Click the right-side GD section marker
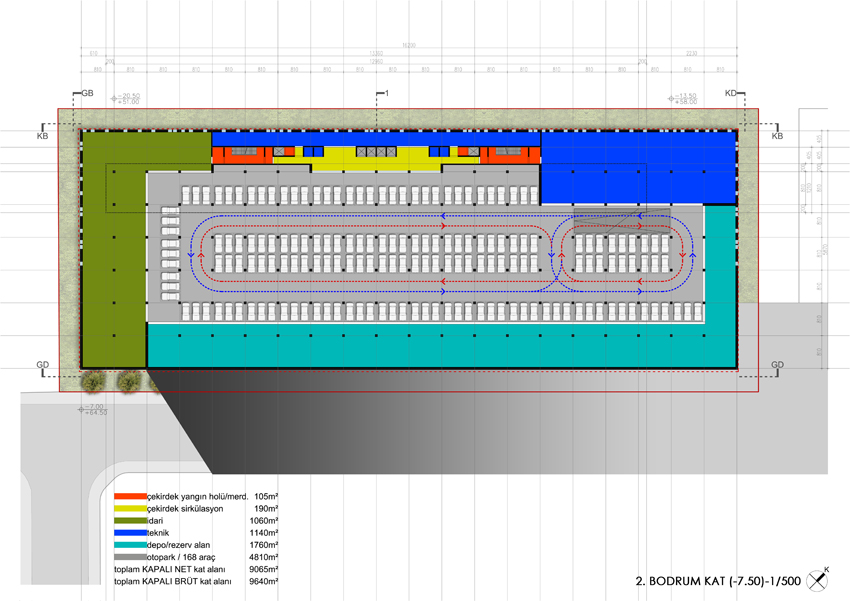This screenshot has width=850, height=601. point(777,365)
